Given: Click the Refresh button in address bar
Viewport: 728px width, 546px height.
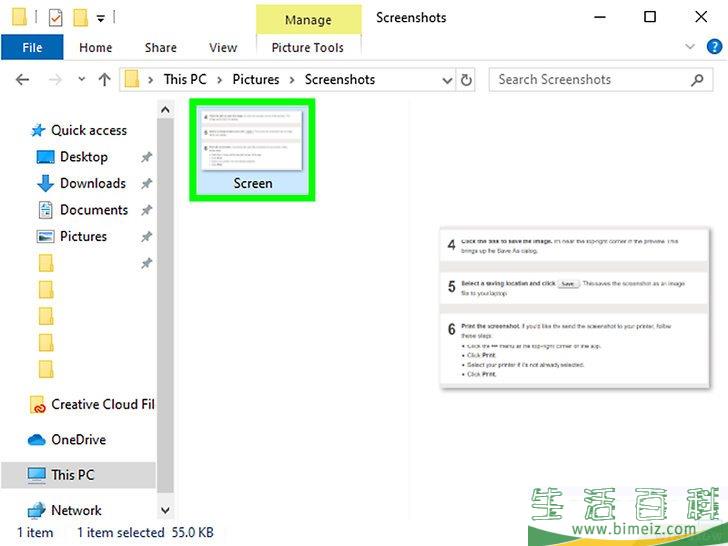Looking at the screenshot, I should [465, 80].
